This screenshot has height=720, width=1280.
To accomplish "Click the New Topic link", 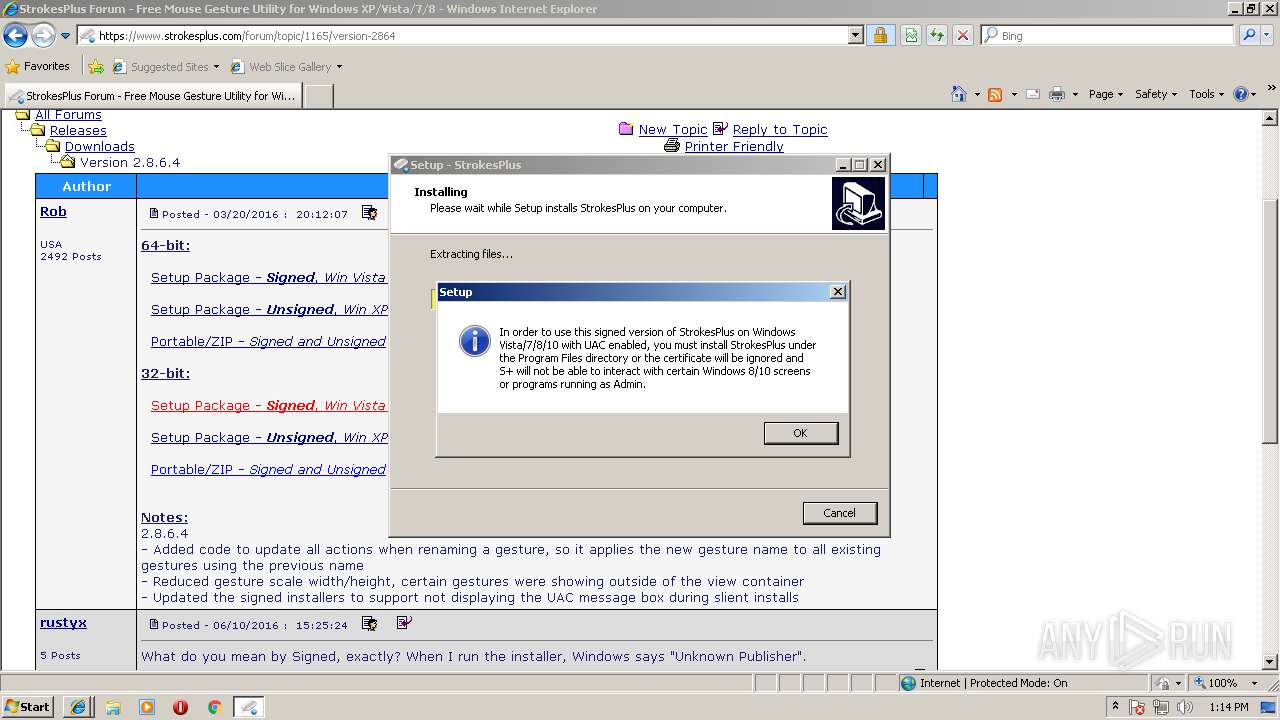I will 672,129.
